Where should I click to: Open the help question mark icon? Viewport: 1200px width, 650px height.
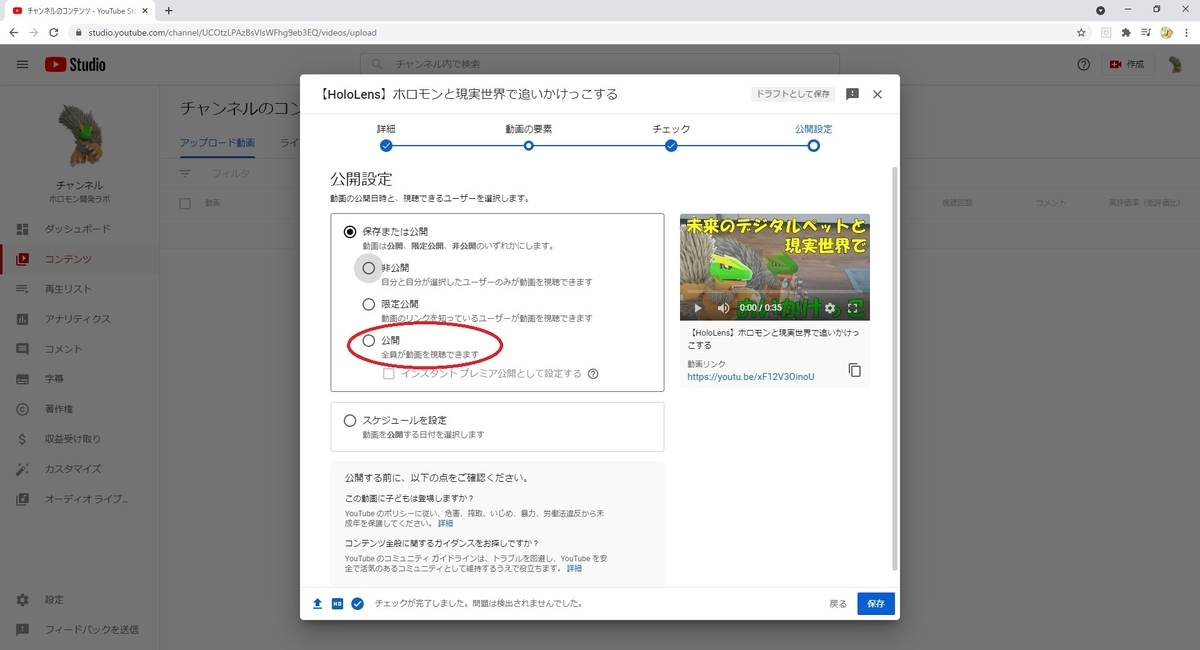coord(1083,64)
